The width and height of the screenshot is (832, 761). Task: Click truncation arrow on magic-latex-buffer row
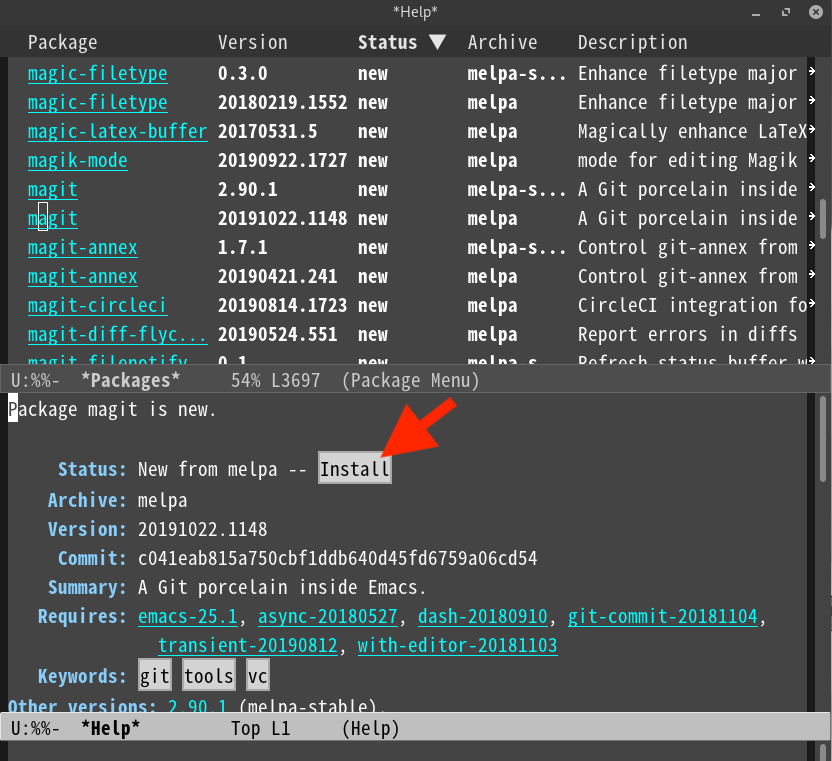pyautogui.click(x=811, y=129)
